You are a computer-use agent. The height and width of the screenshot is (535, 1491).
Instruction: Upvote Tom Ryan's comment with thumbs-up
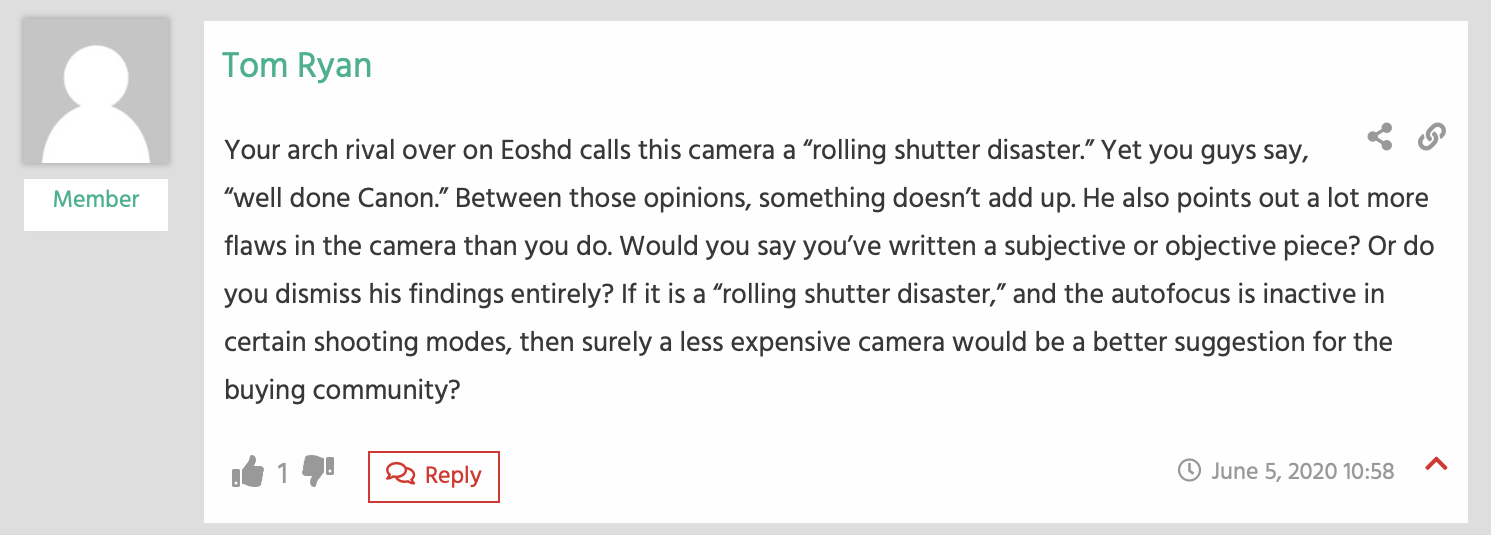coord(248,471)
